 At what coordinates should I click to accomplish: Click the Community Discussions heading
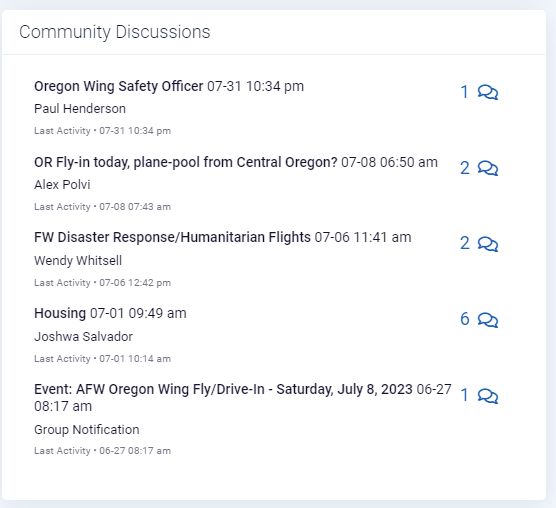[115, 32]
